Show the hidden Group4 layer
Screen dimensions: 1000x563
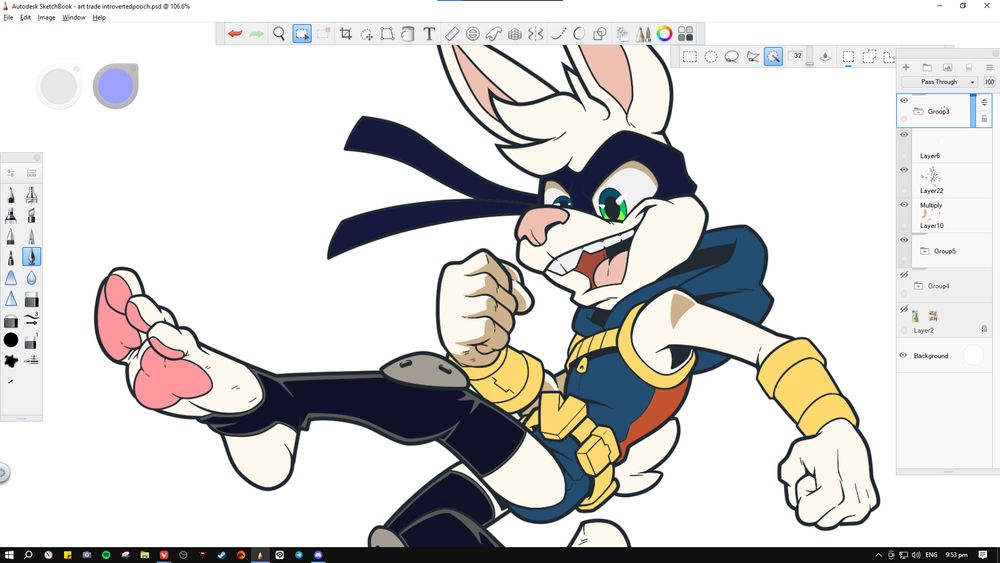pos(904,275)
